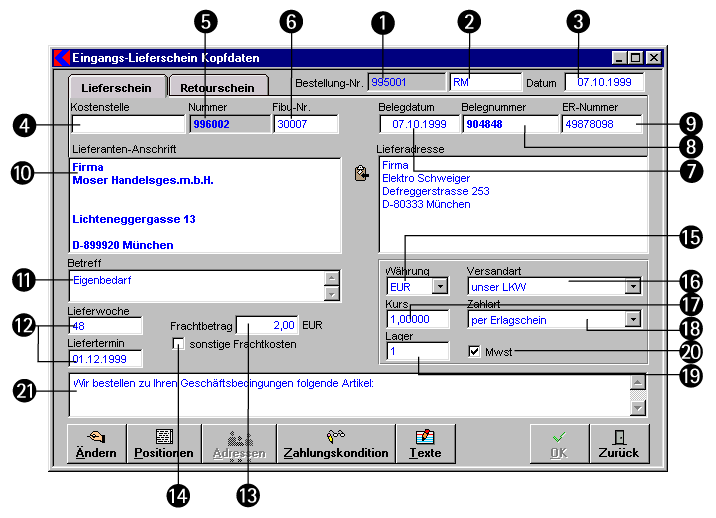The image size is (716, 518).
Task: Click the empty Kostenstelle field
Action: tap(127, 124)
